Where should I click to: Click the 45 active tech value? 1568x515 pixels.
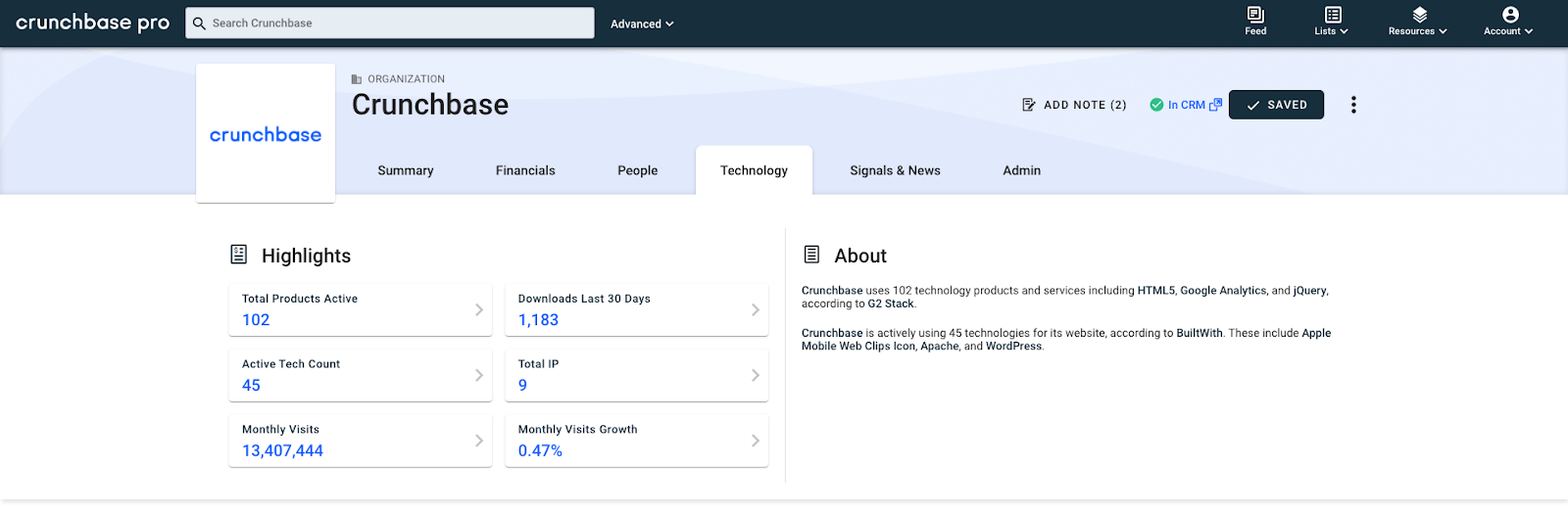pos(251,386)
